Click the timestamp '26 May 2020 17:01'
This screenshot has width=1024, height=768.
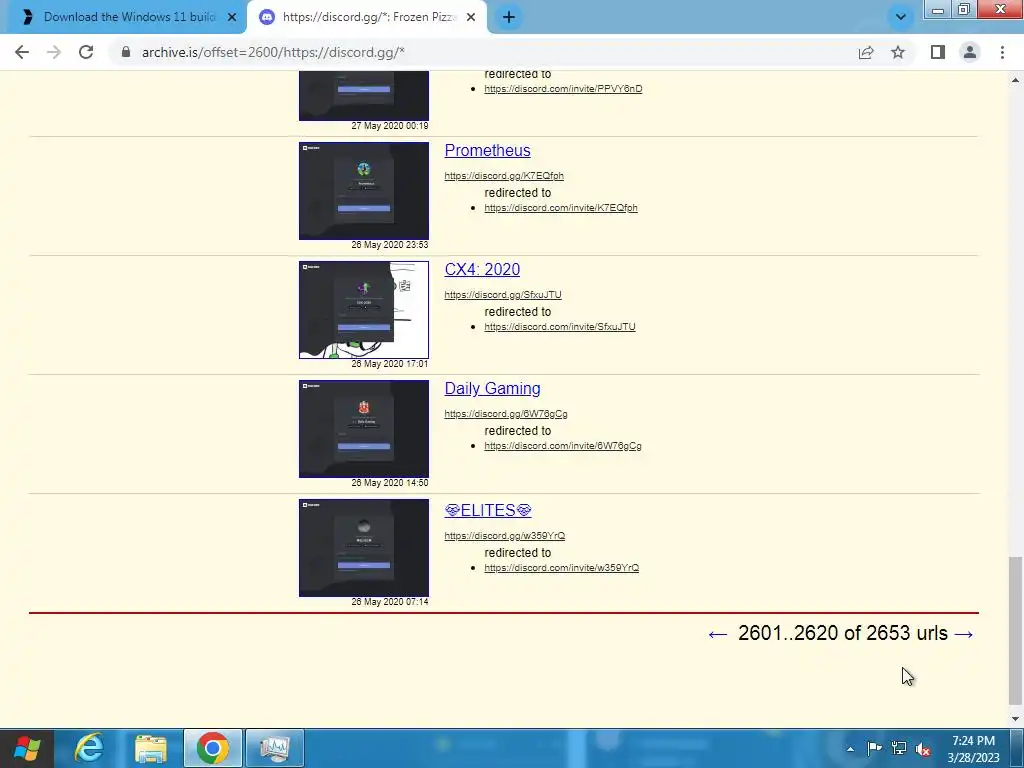pyautogui.click(x=390, y=364)
